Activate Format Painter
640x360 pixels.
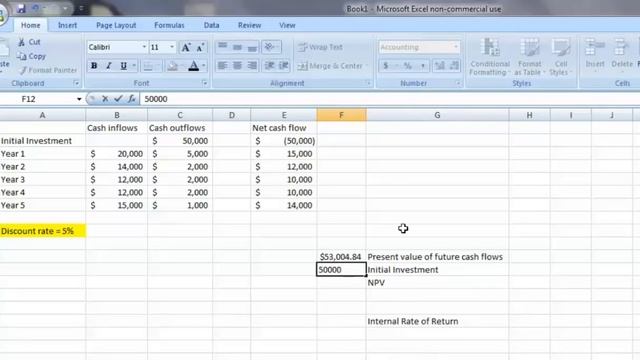pyautogui.click(x=48, y=71)
